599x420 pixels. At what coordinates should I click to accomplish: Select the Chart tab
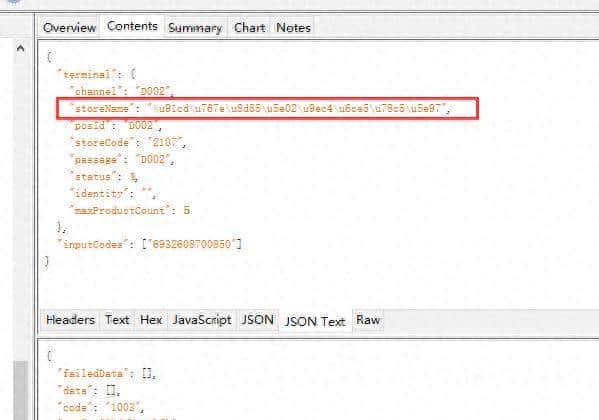[x=249, y=28]
